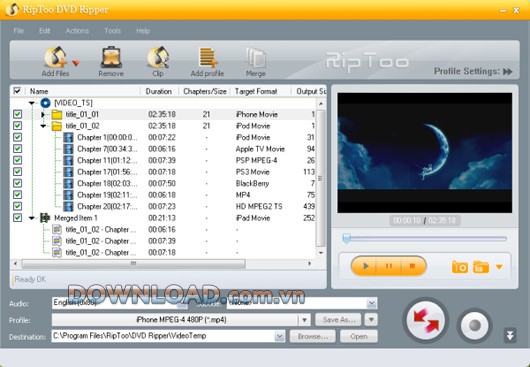Click the VIDEO_TS disc icon
Screen dimensions: 530x367
tap(45, 103)
